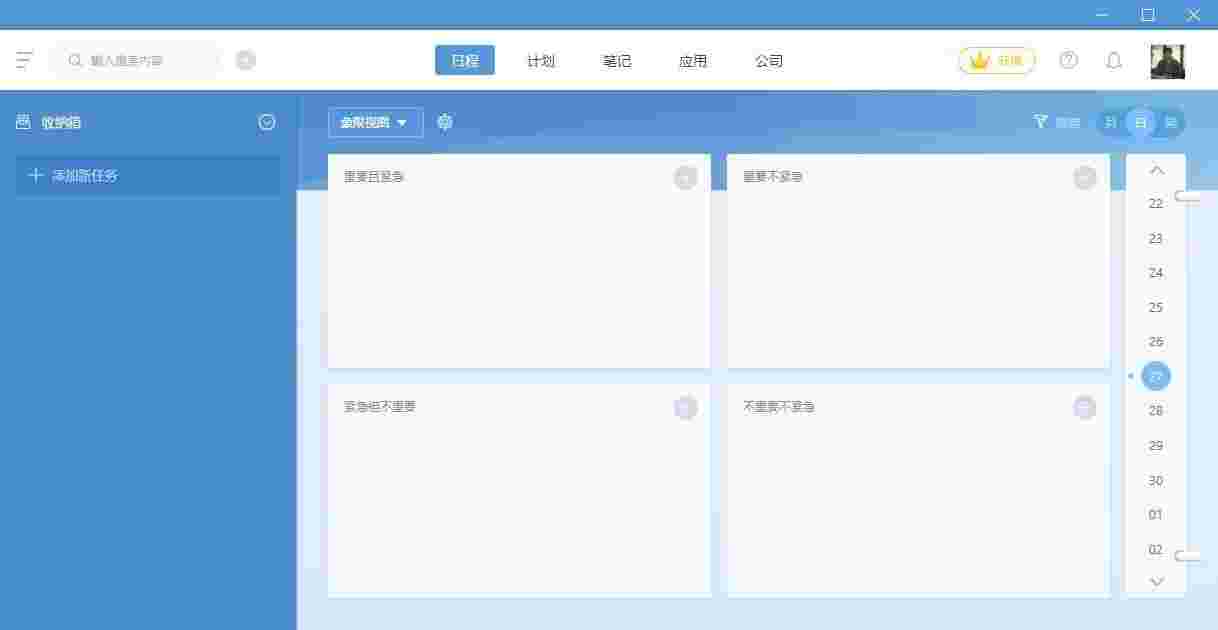Click the 添加新任务 add task button
This screenshot has width=1218, height=630.
click(147, 175)
